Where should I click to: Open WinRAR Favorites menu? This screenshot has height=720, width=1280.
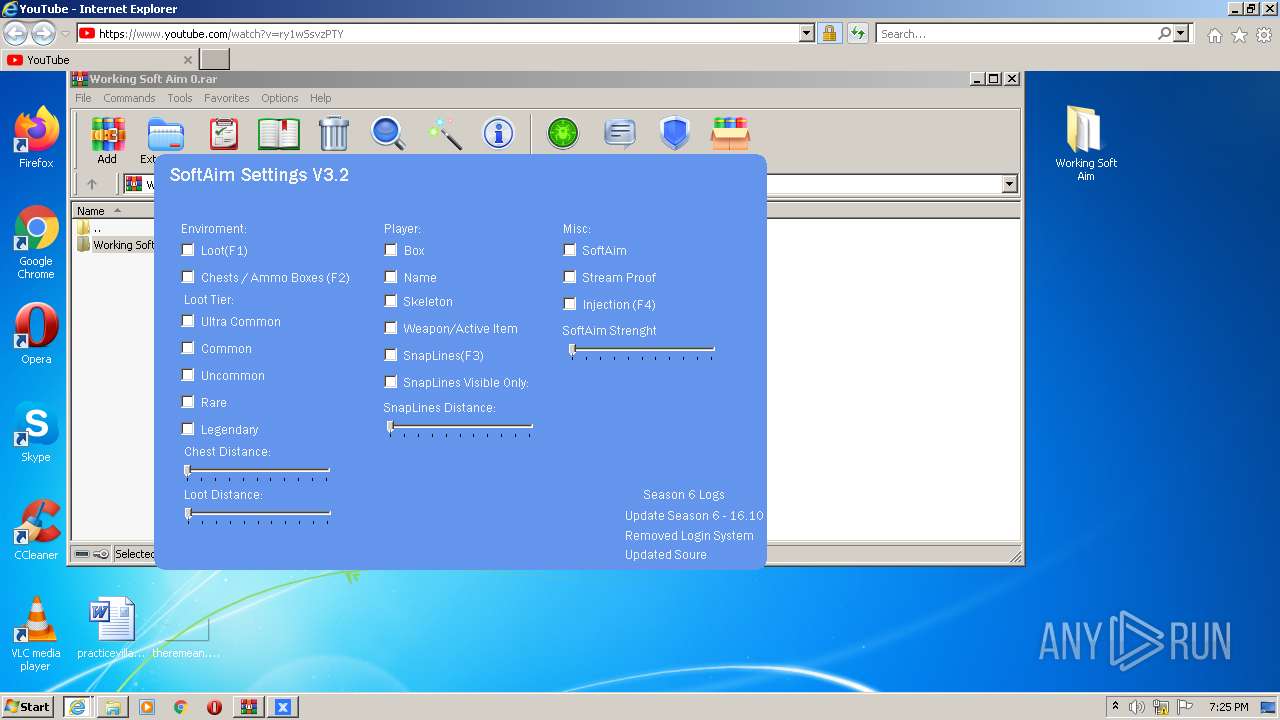227,98
